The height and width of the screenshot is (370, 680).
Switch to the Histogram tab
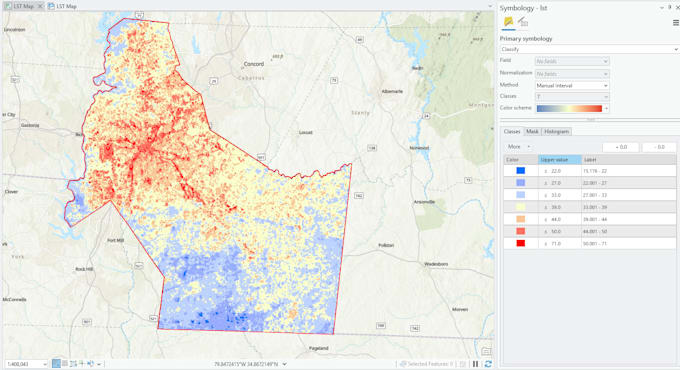coord(556,131)
